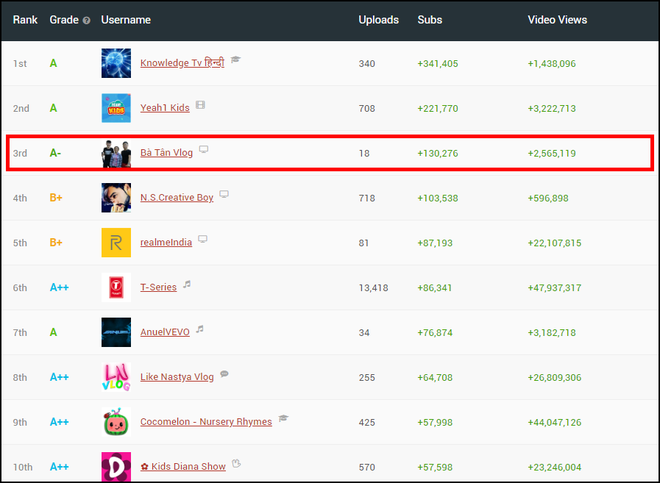The width and height of the screenshot is (660, 483).
Task: Select the Like Nastya Vlog avatar
Action: point(116,377)
